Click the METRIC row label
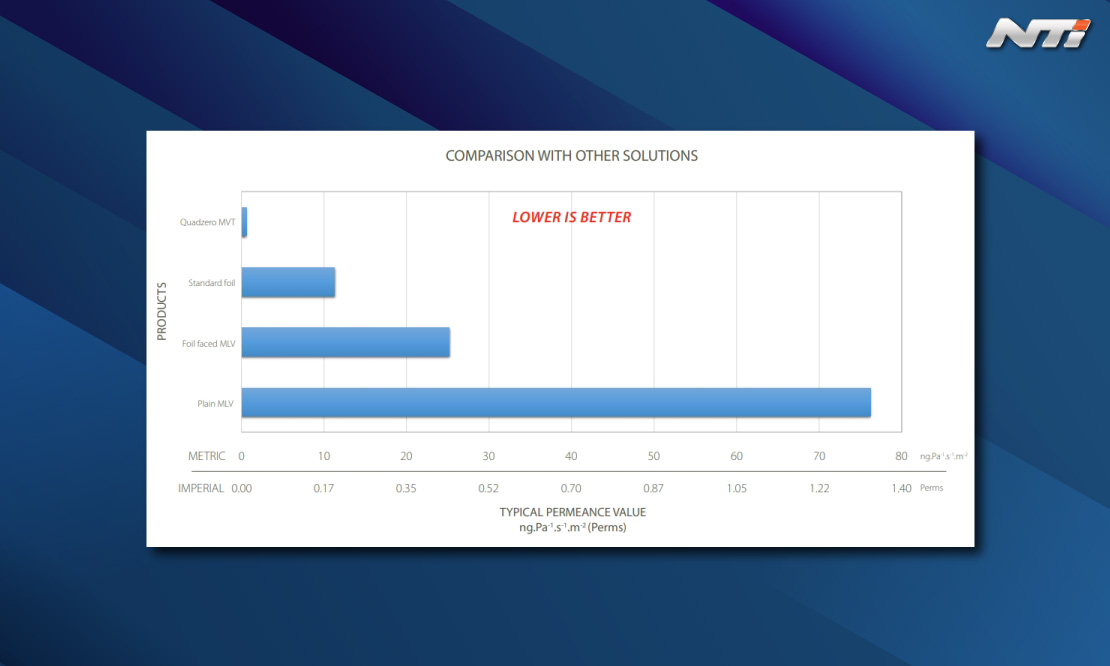This screenshot has width=1110, height=666. (x=207, y=457)
